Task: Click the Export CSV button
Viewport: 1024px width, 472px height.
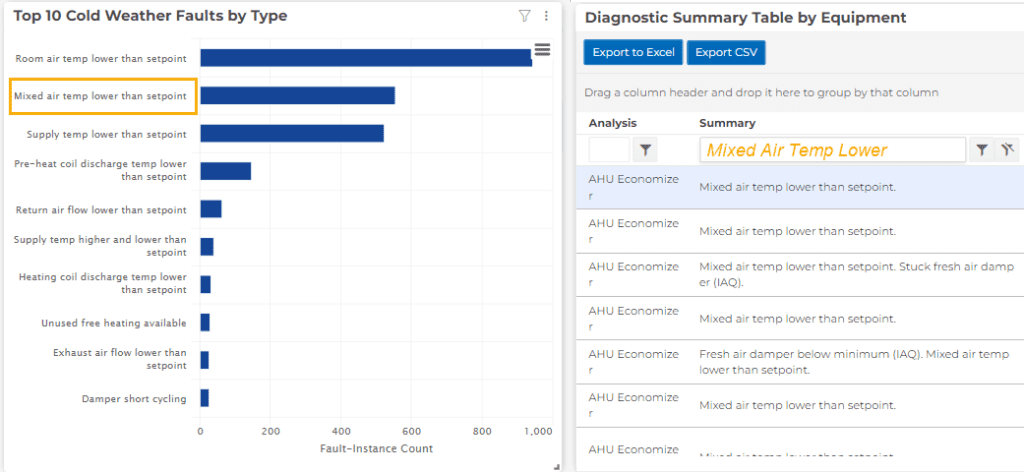Action: (726, 52)
